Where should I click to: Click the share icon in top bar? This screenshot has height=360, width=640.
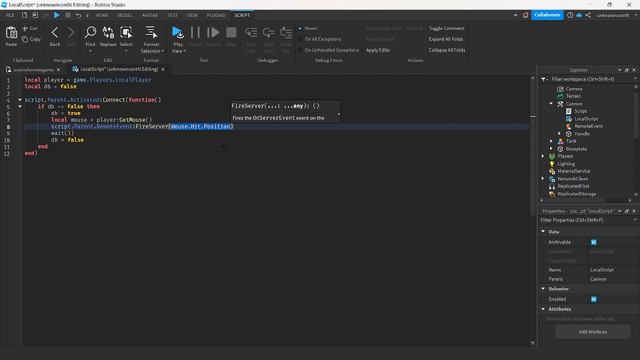[x=588, y=15]
